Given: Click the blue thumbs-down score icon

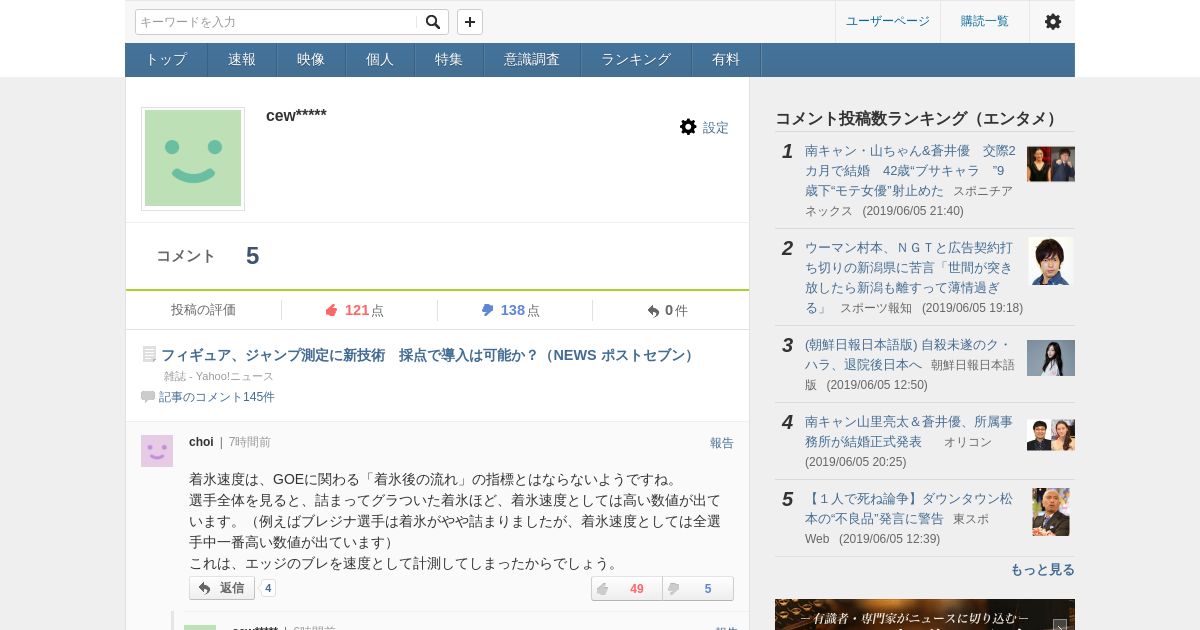Looking at the screenshot, I should point(487,310).
